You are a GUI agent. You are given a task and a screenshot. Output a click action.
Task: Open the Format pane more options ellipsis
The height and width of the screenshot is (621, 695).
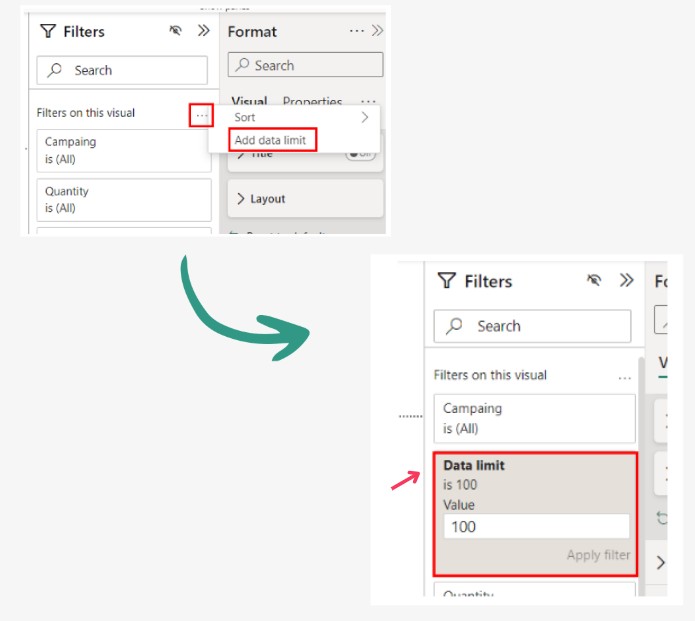point(357,31)
